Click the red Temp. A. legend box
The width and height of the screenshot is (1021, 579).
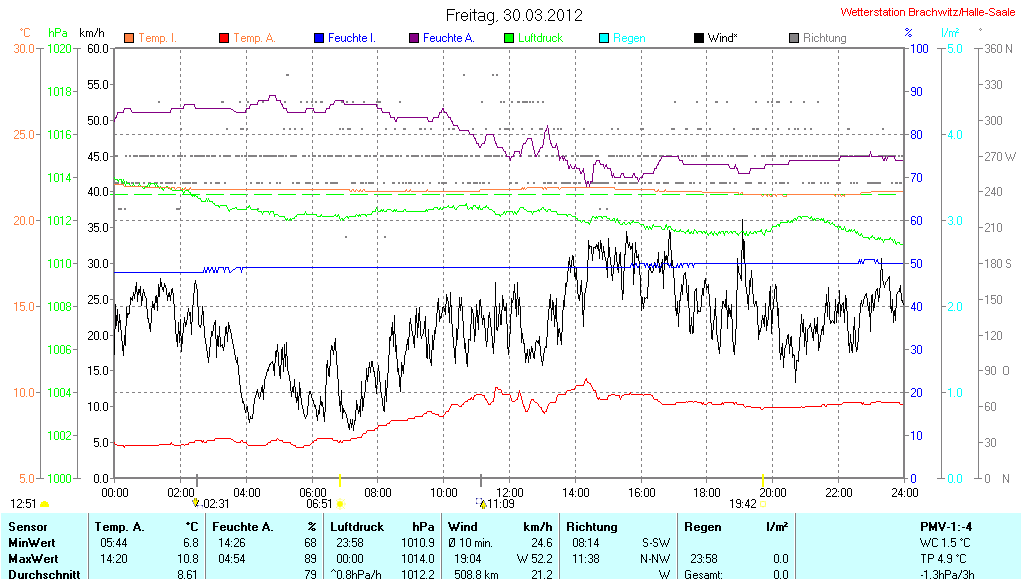pos(223,38)
